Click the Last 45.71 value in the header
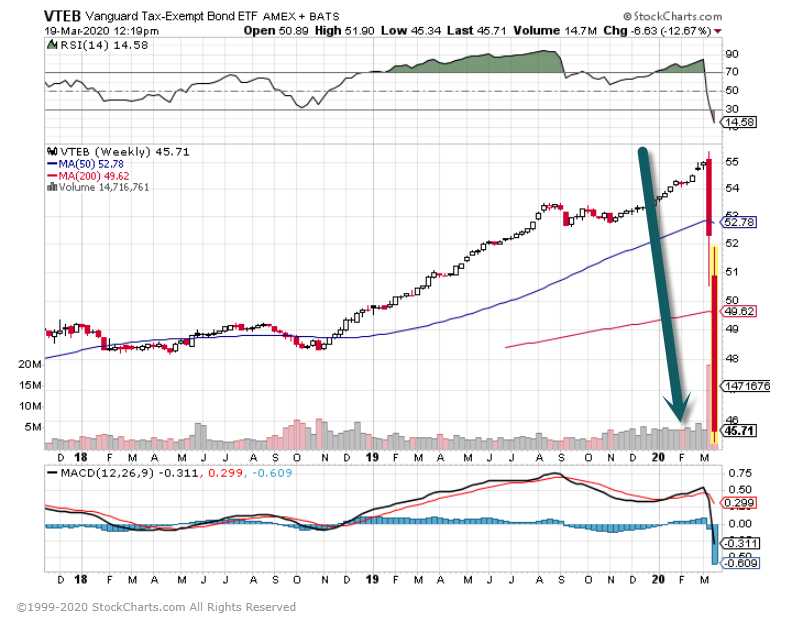 pos(477,31)
